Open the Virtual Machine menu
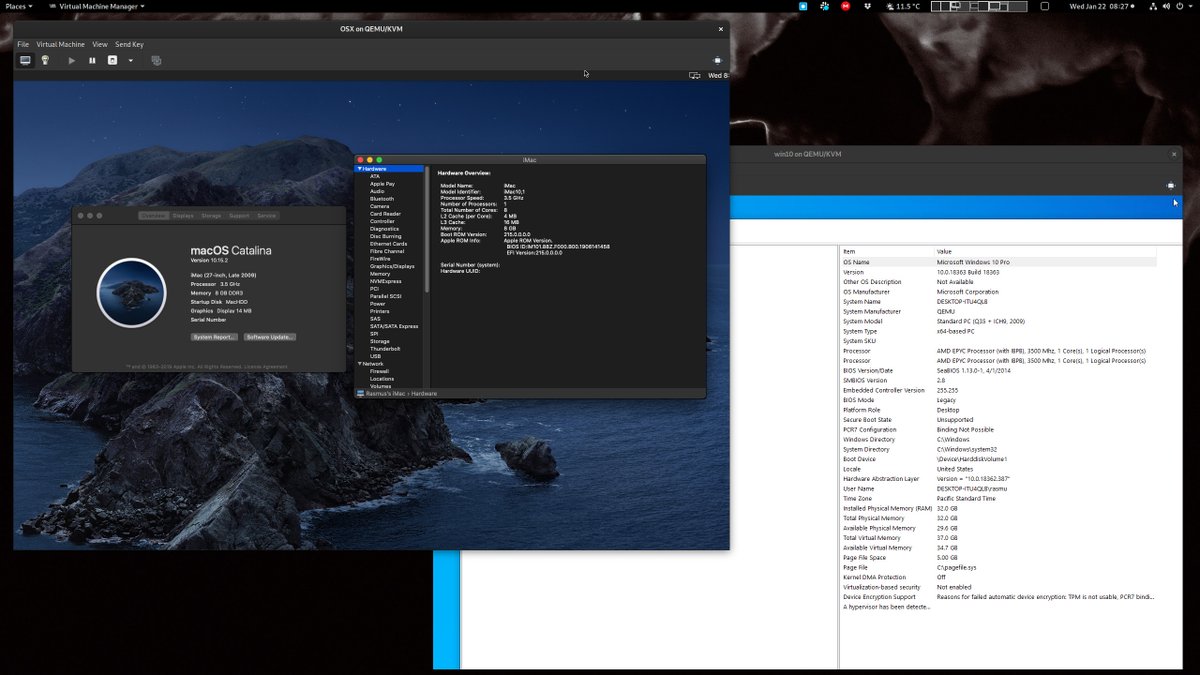Screen dimensions: 1200x675 coord(61,44)
